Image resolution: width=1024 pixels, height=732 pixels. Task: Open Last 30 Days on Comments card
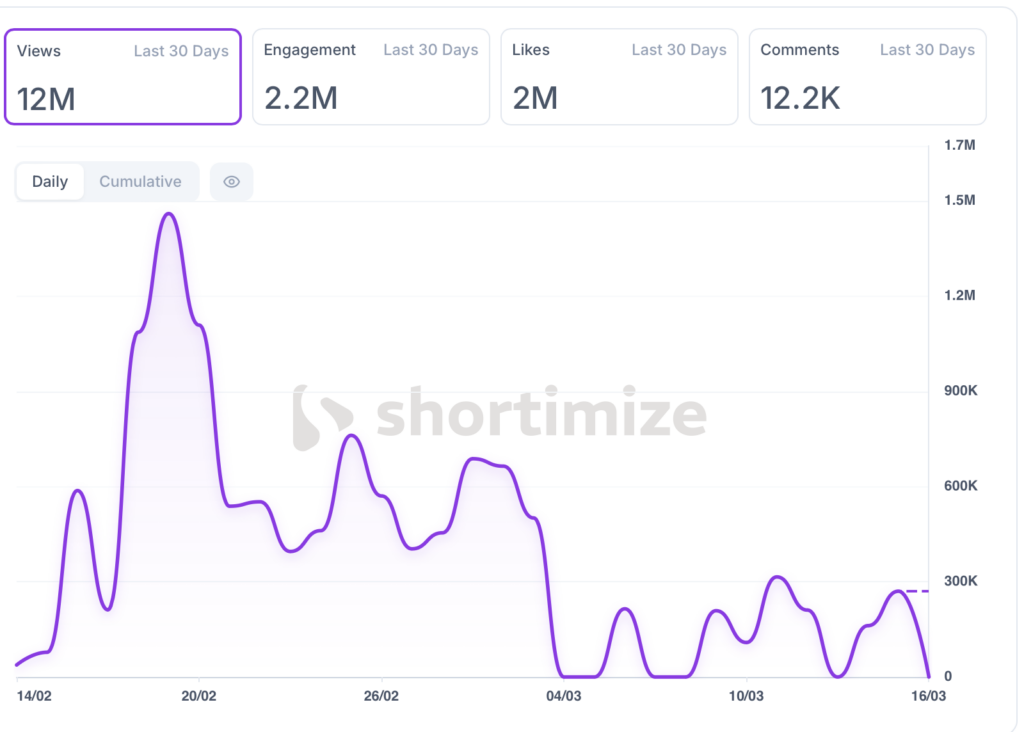pyautogui.click(x=927, y=50)
